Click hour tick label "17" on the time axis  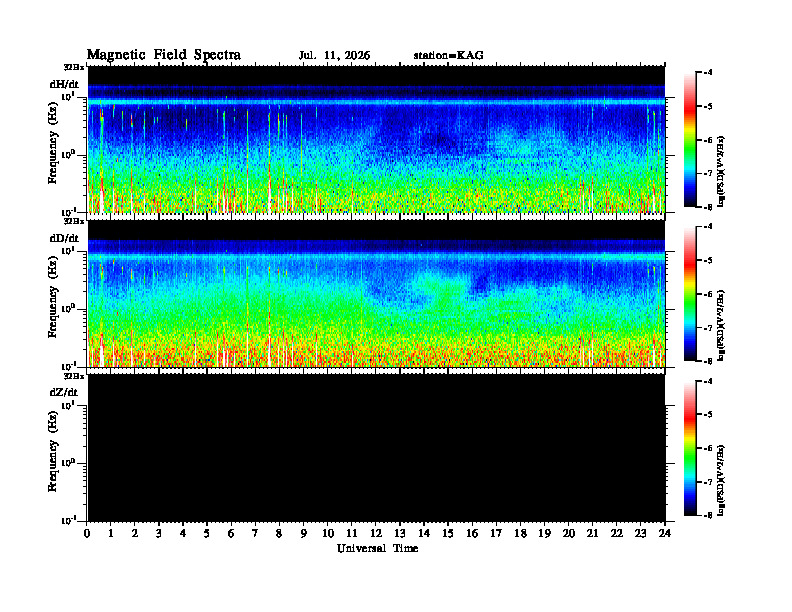click(497, 534)
